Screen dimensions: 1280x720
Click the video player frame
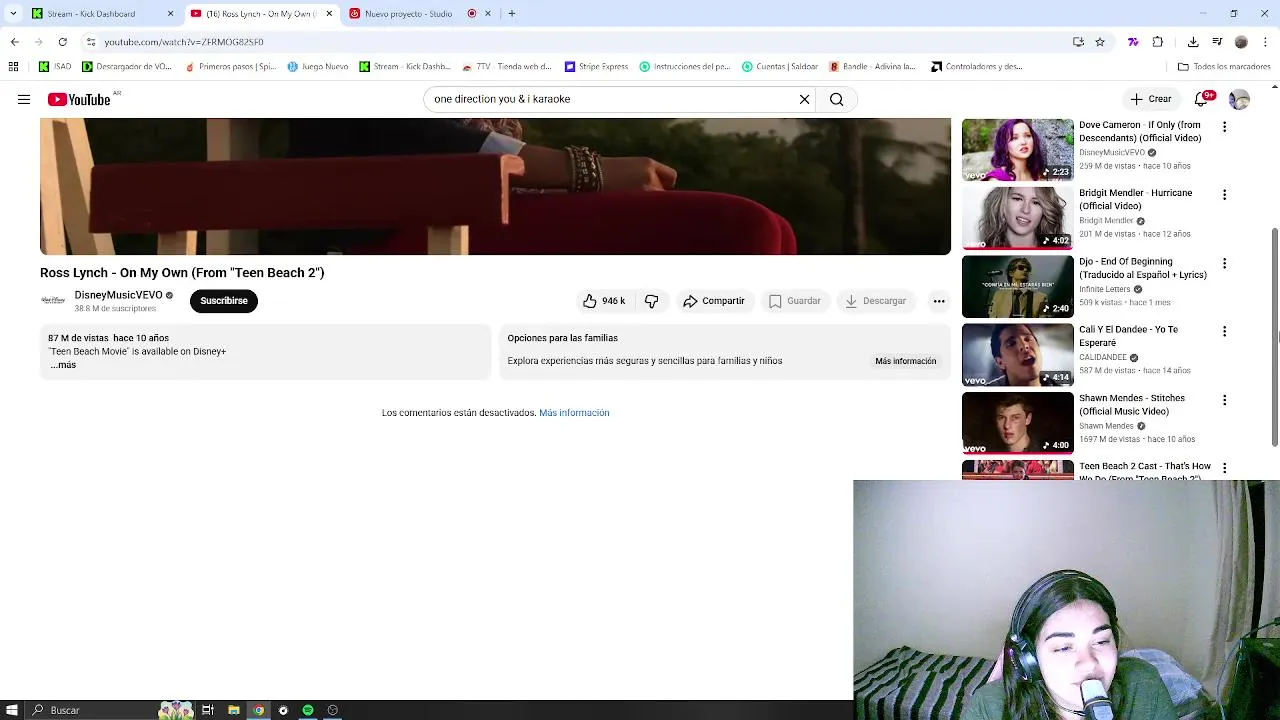(x=495, y=186)
